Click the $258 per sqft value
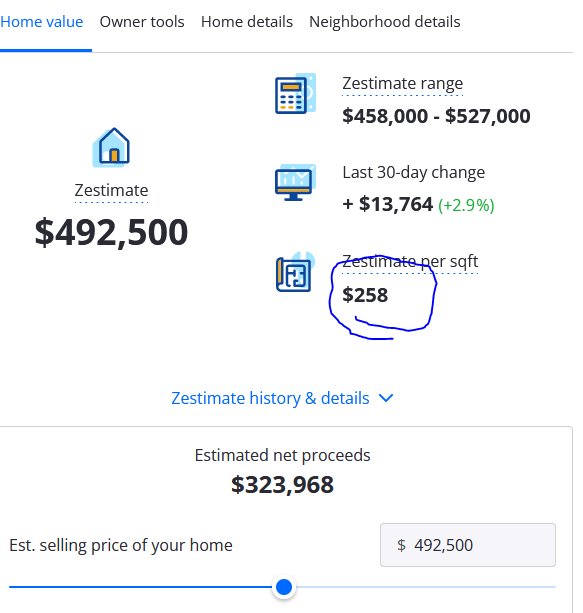This screenshot has width=583, height=613. 365,295
